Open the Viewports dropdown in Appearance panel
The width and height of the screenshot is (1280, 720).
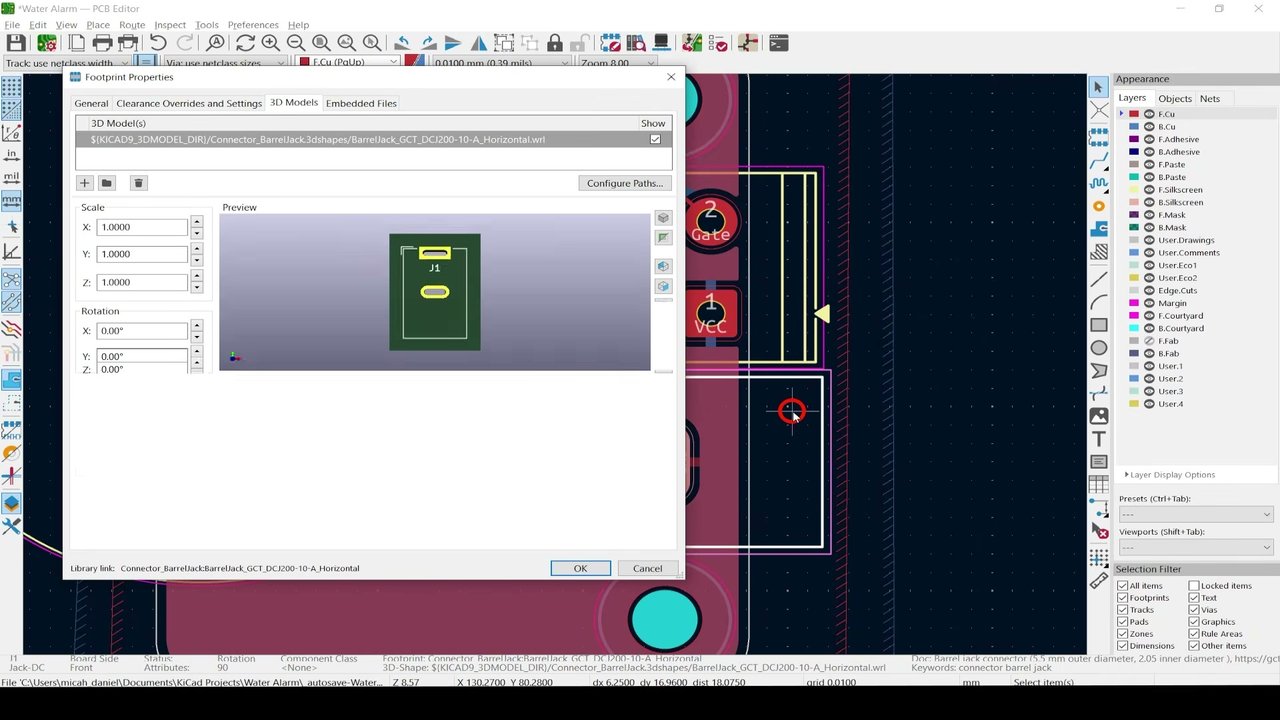[1195, 547]
